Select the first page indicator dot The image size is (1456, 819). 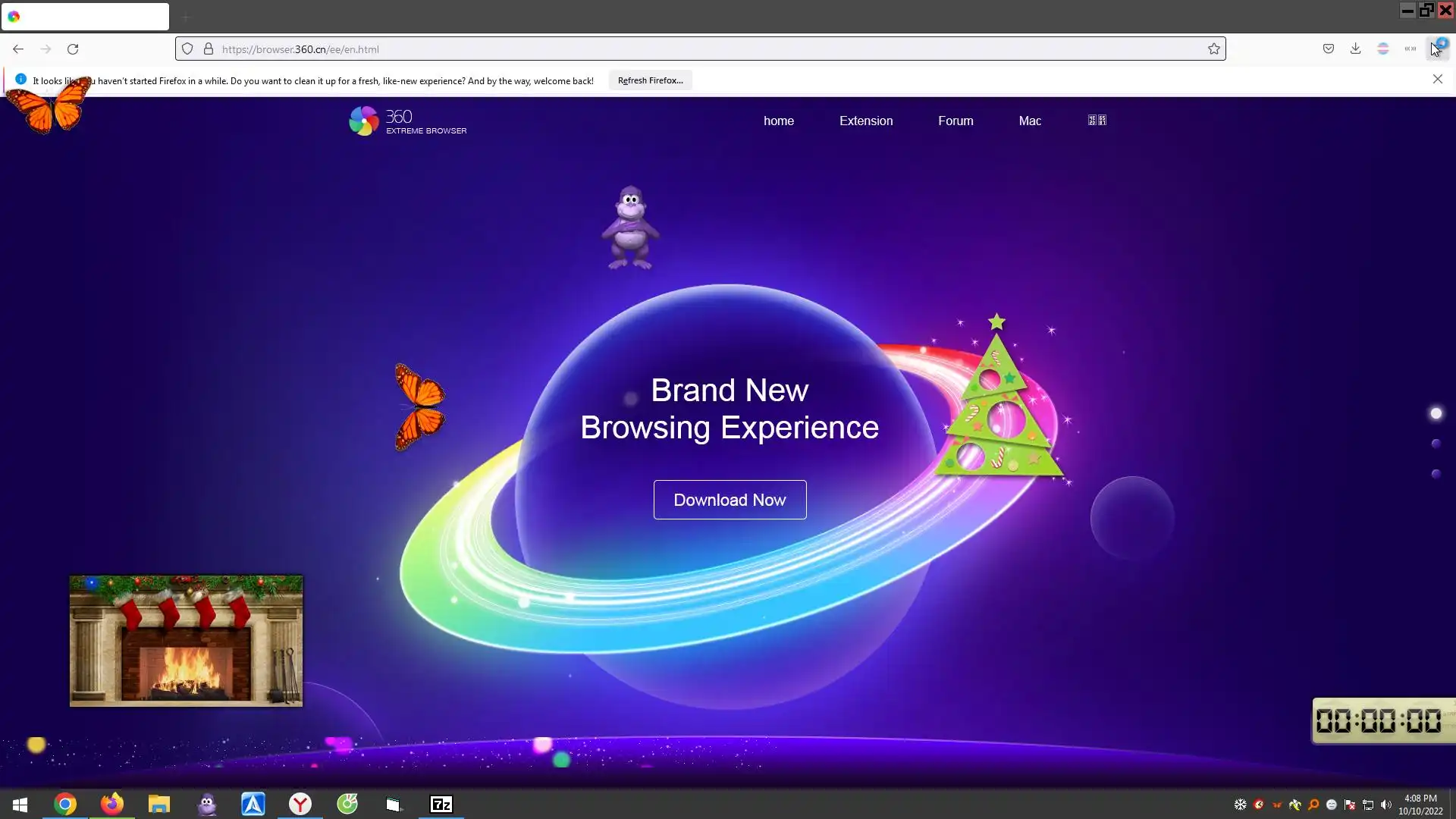(x=1436, y=413)
